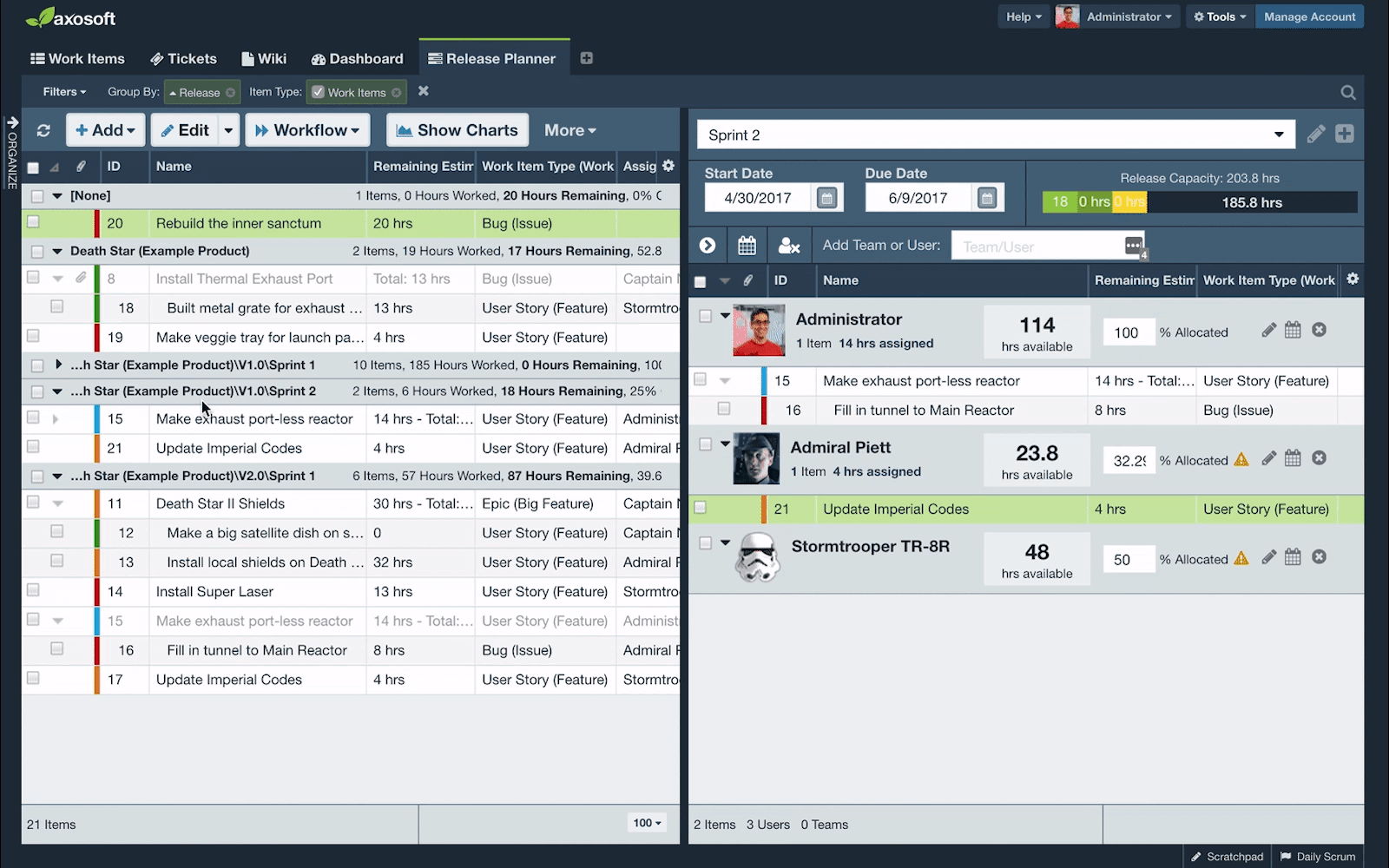Click the Release Capacity progress bar

1200,202
